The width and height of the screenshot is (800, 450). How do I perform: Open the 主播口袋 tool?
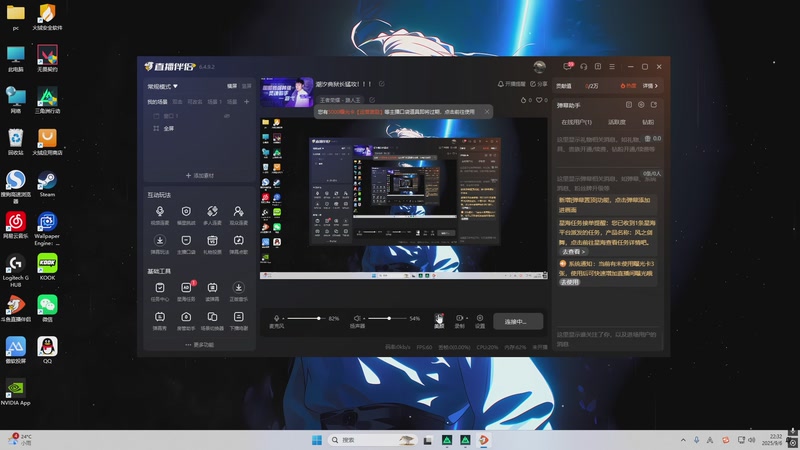[x=186, y=244]
